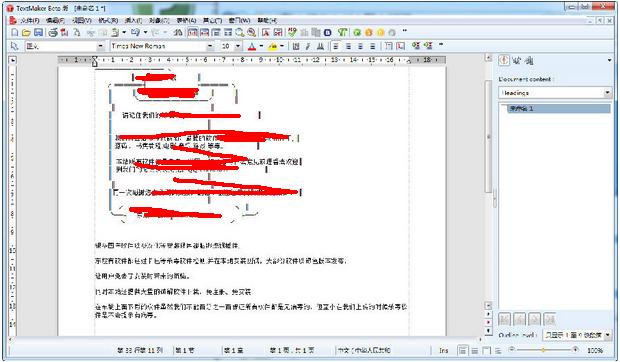Enable right alignment for the paragraph

[360, 46]
